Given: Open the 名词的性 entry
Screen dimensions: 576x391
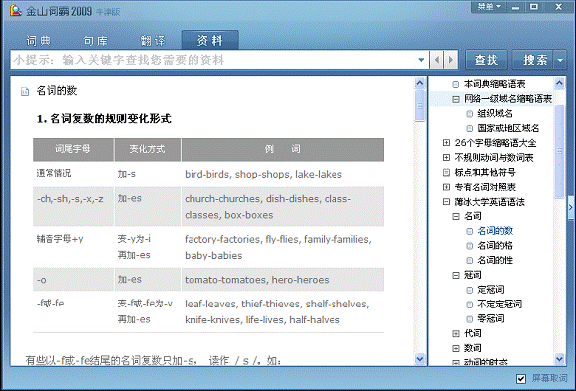Looking at the screenshot, I should click(x=495, y=261).
